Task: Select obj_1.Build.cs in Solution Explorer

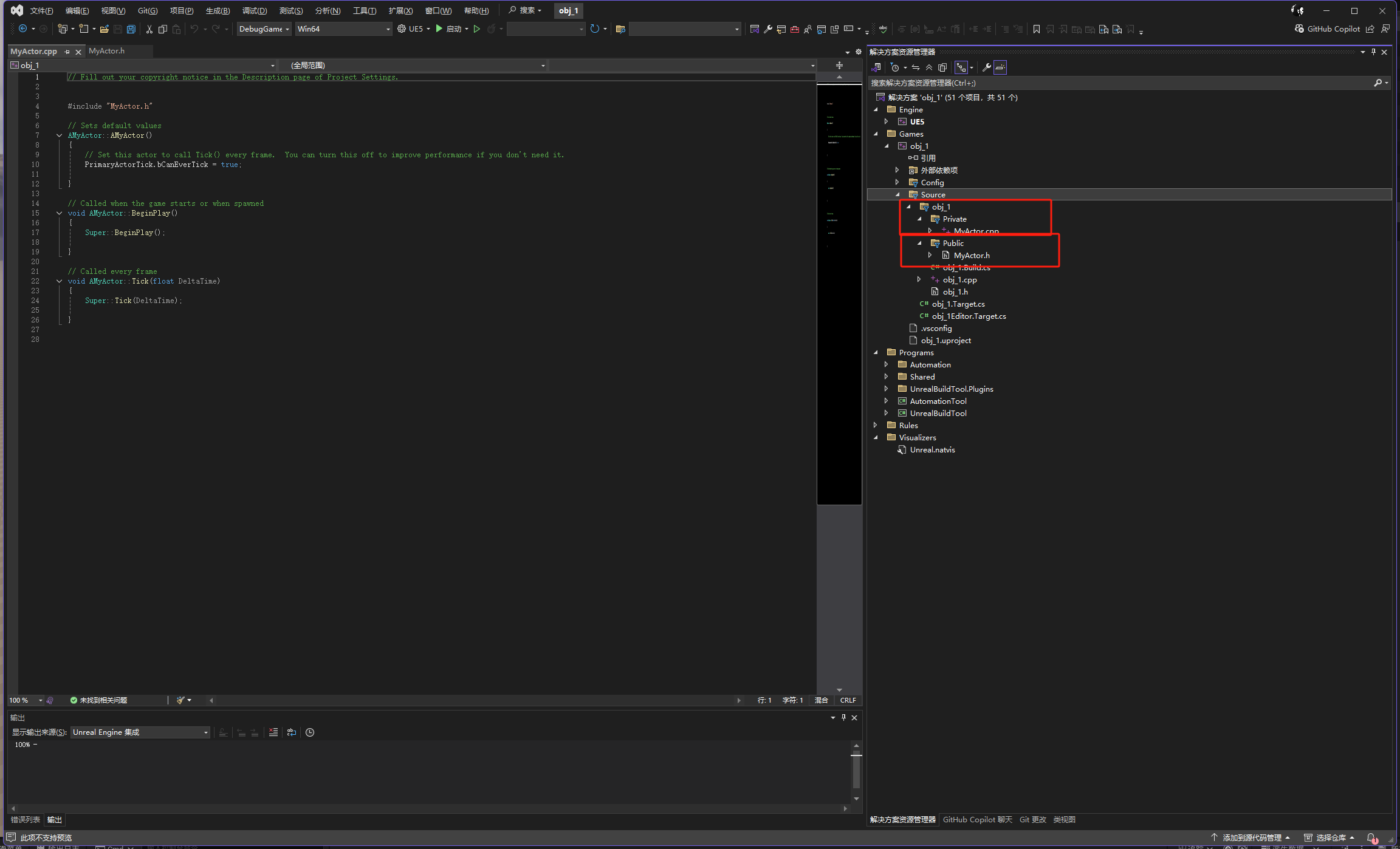Action: coord(966,268)
